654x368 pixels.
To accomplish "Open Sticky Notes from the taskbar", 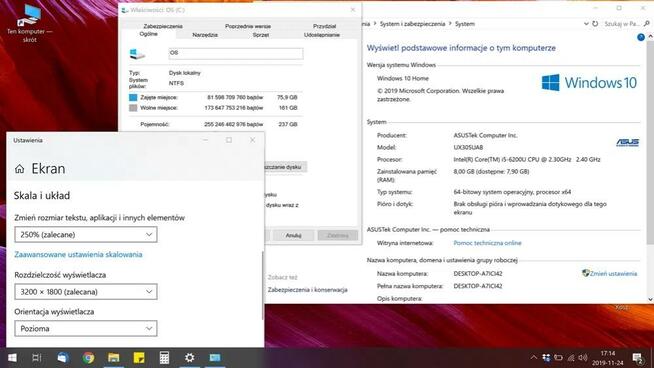I will click(139, 358).
